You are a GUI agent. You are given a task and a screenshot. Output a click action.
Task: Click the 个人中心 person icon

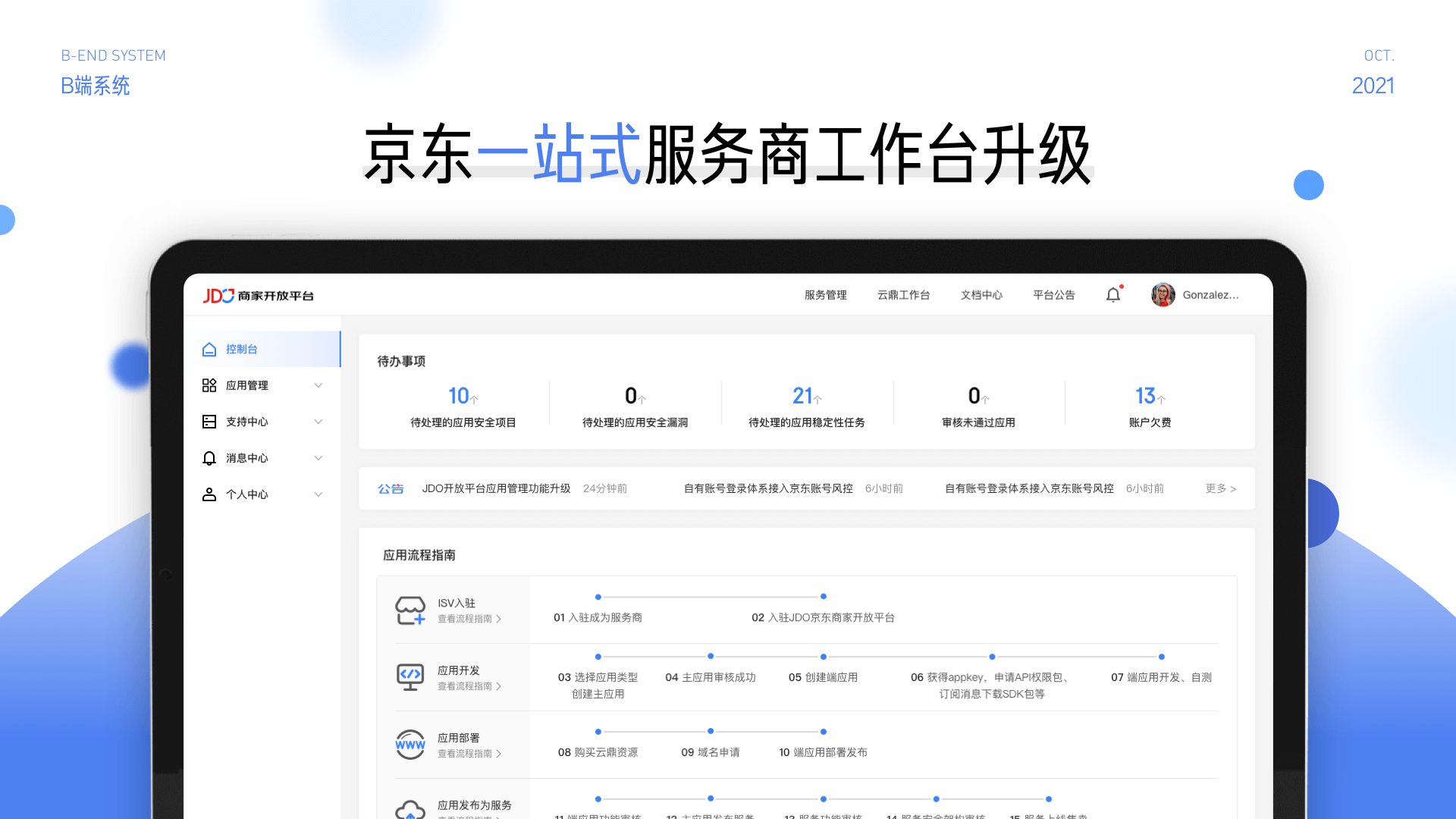[x=209, y=494]
